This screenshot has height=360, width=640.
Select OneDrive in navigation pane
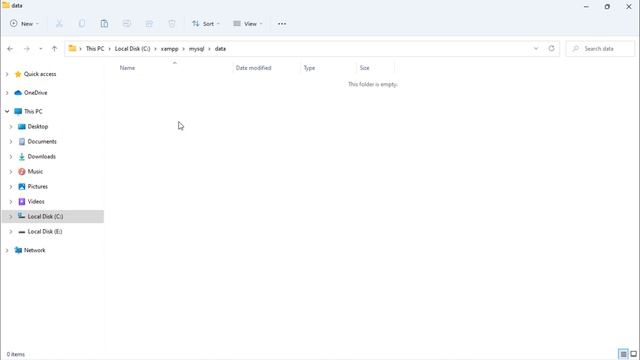(x=36, y=93)
